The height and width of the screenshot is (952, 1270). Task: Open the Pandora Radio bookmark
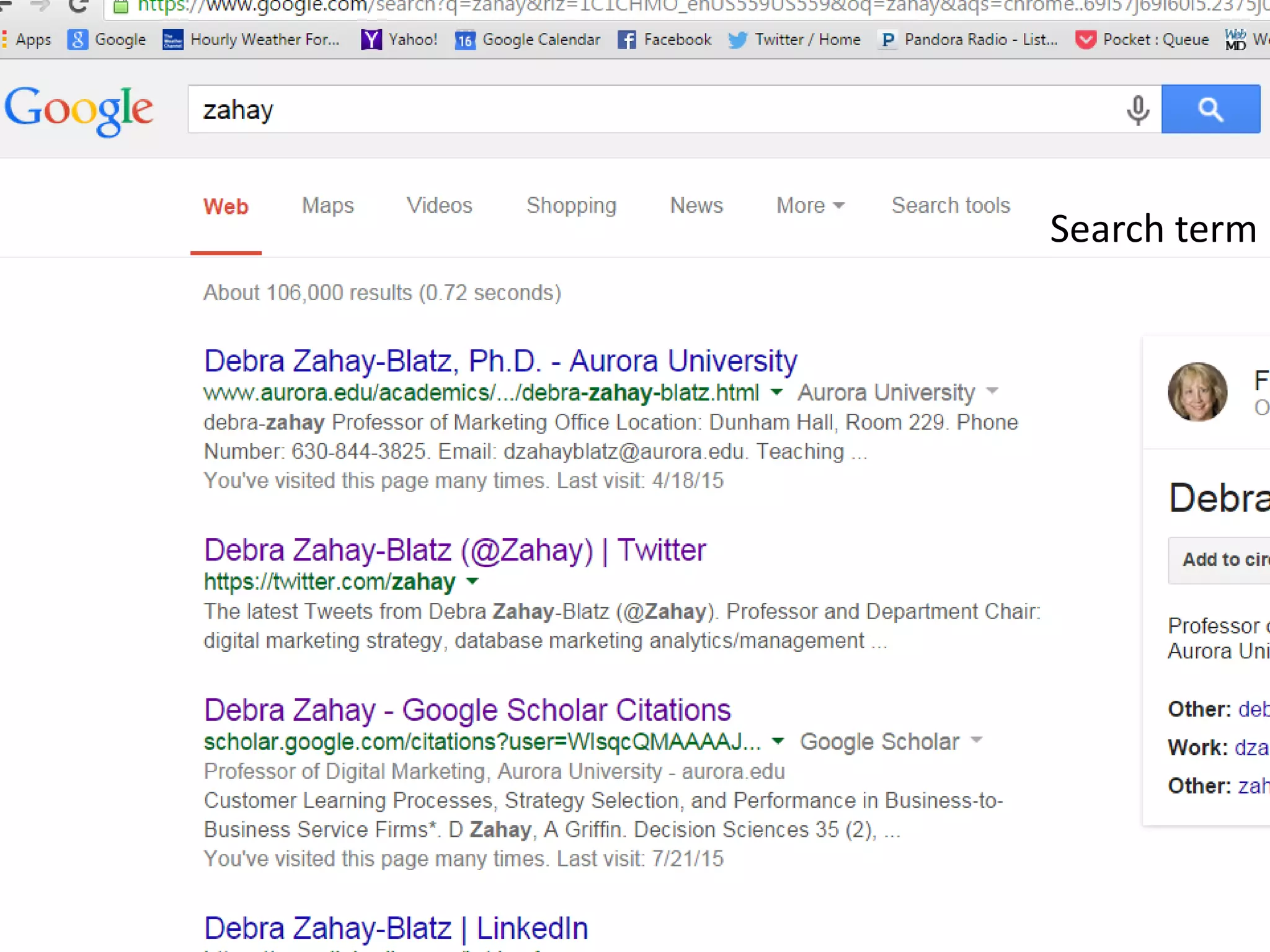(x=969, y=40)
